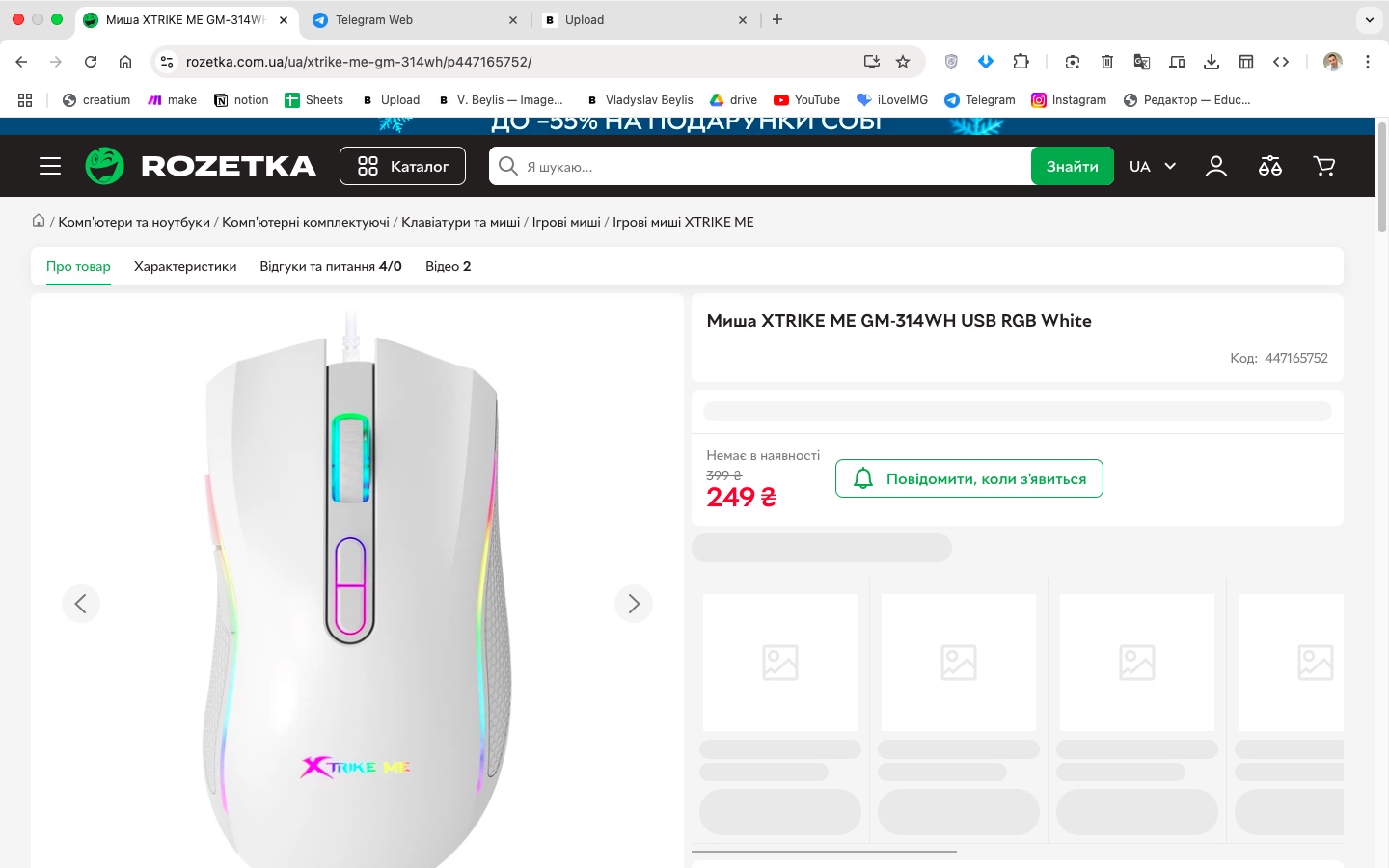Screen dimensions: 1389x868
Task: Click the Rozetka smiley logo
Action: click(104, 166)
